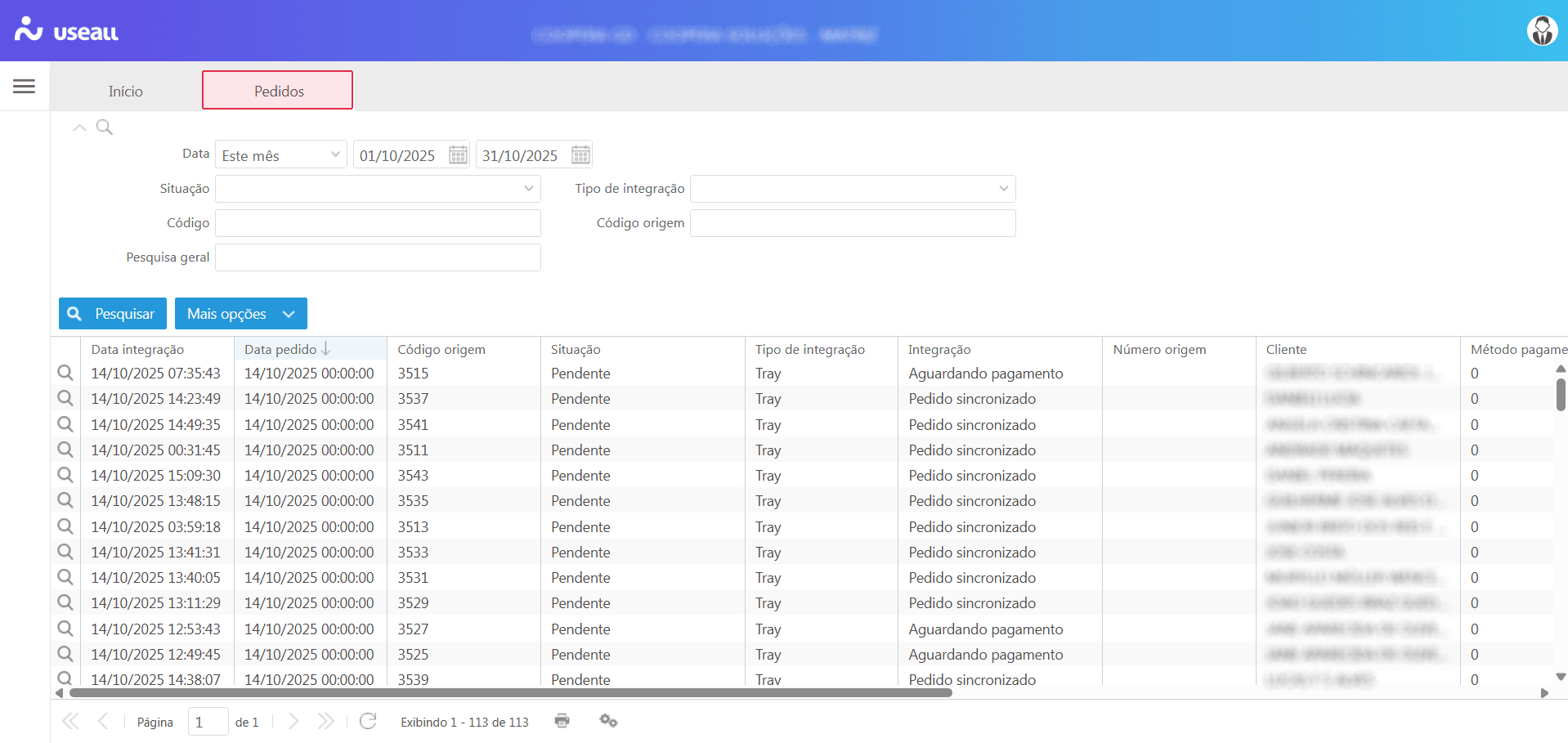
Task: Click the horizontal scrollbar of the grid
Action: [x=511, y=693]
